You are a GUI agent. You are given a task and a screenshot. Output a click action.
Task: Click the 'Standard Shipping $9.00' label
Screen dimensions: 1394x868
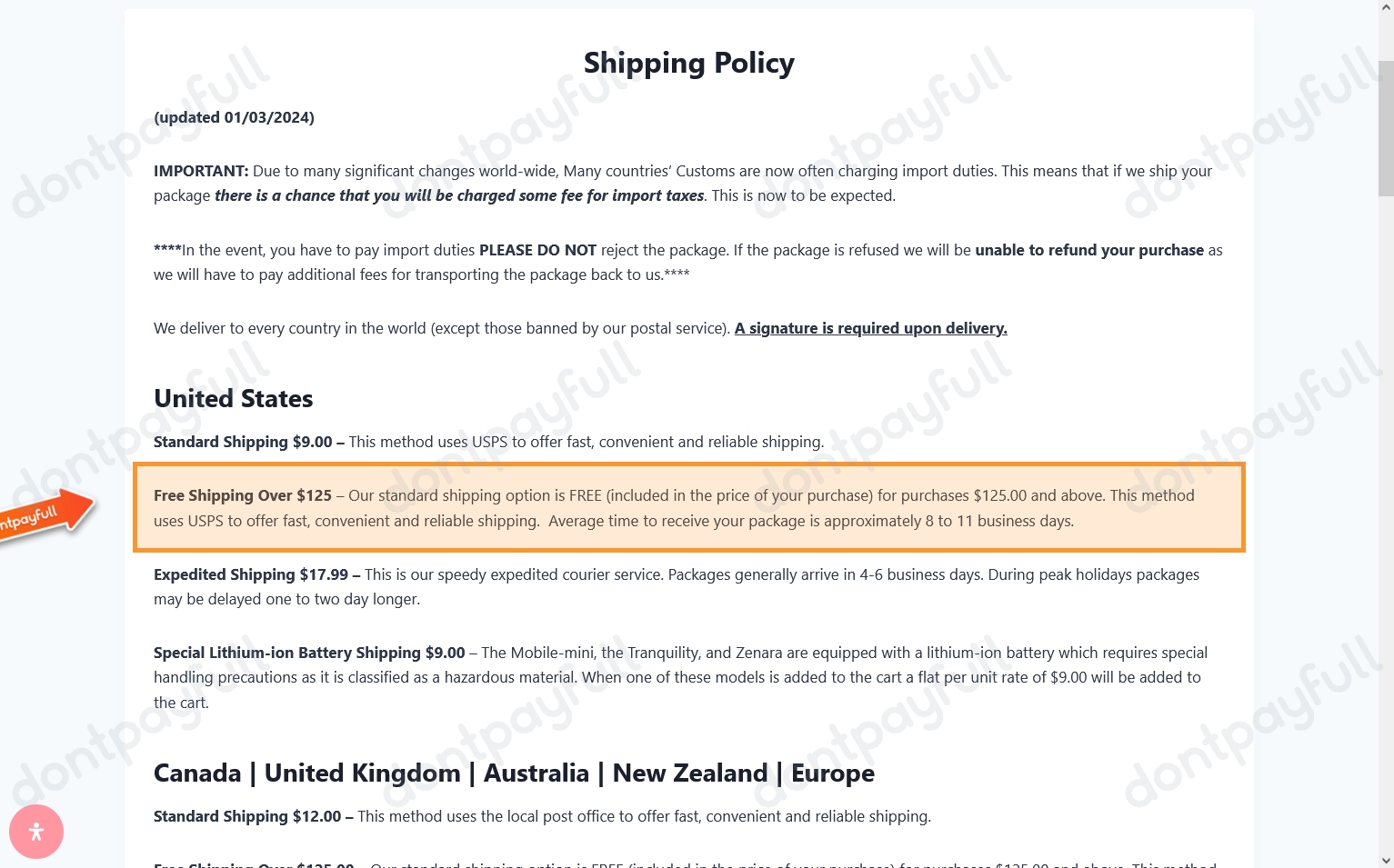(243, 442)
